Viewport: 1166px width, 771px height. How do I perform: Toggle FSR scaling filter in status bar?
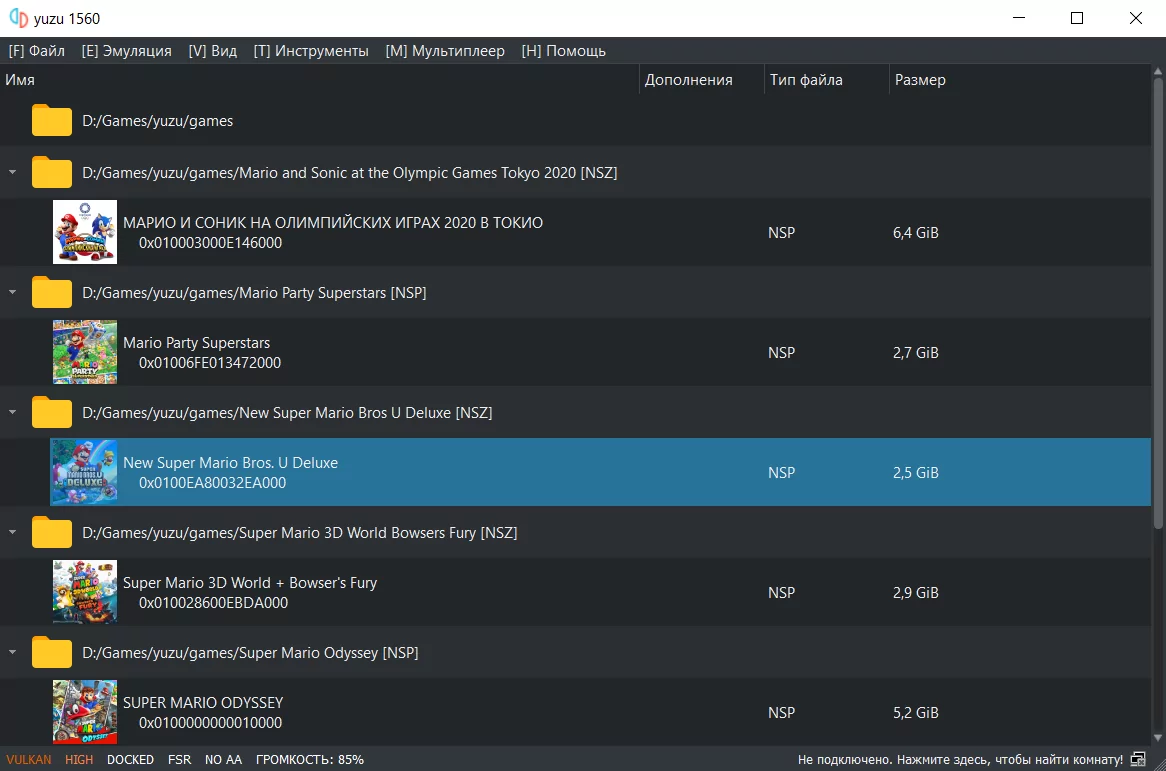click(x=179, y=759)
